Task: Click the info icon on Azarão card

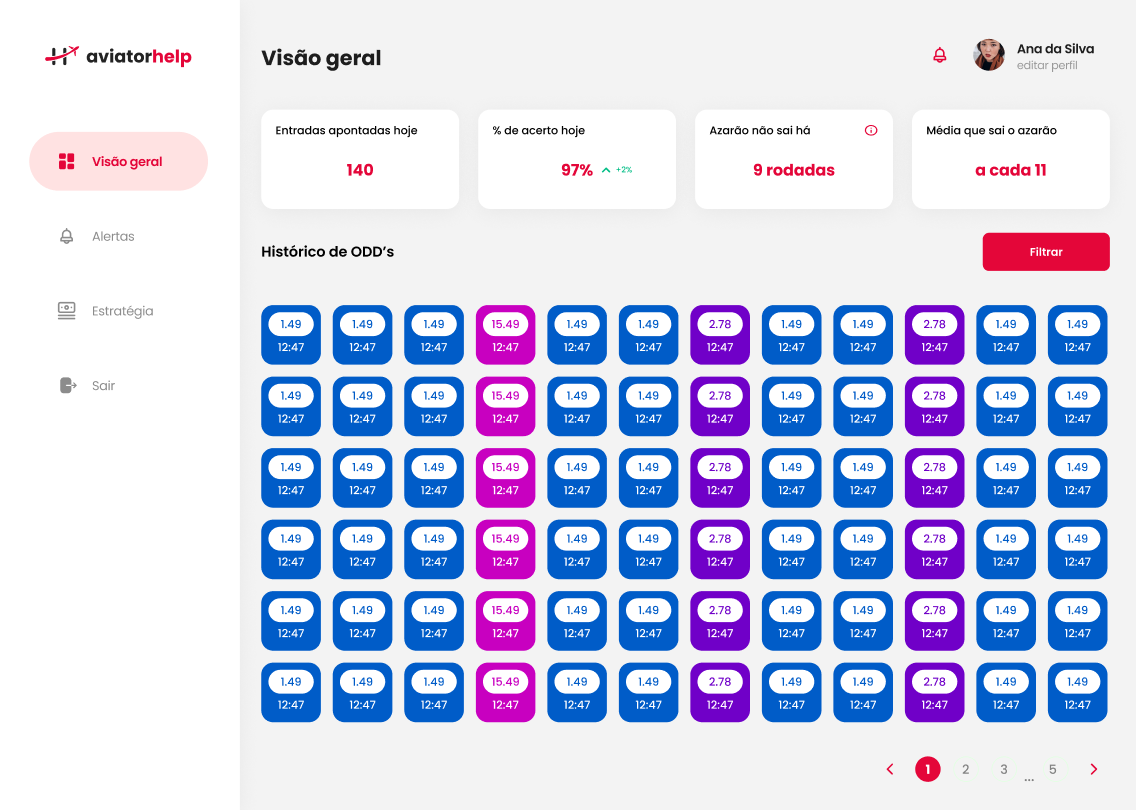Action: [x=871, y=130]
